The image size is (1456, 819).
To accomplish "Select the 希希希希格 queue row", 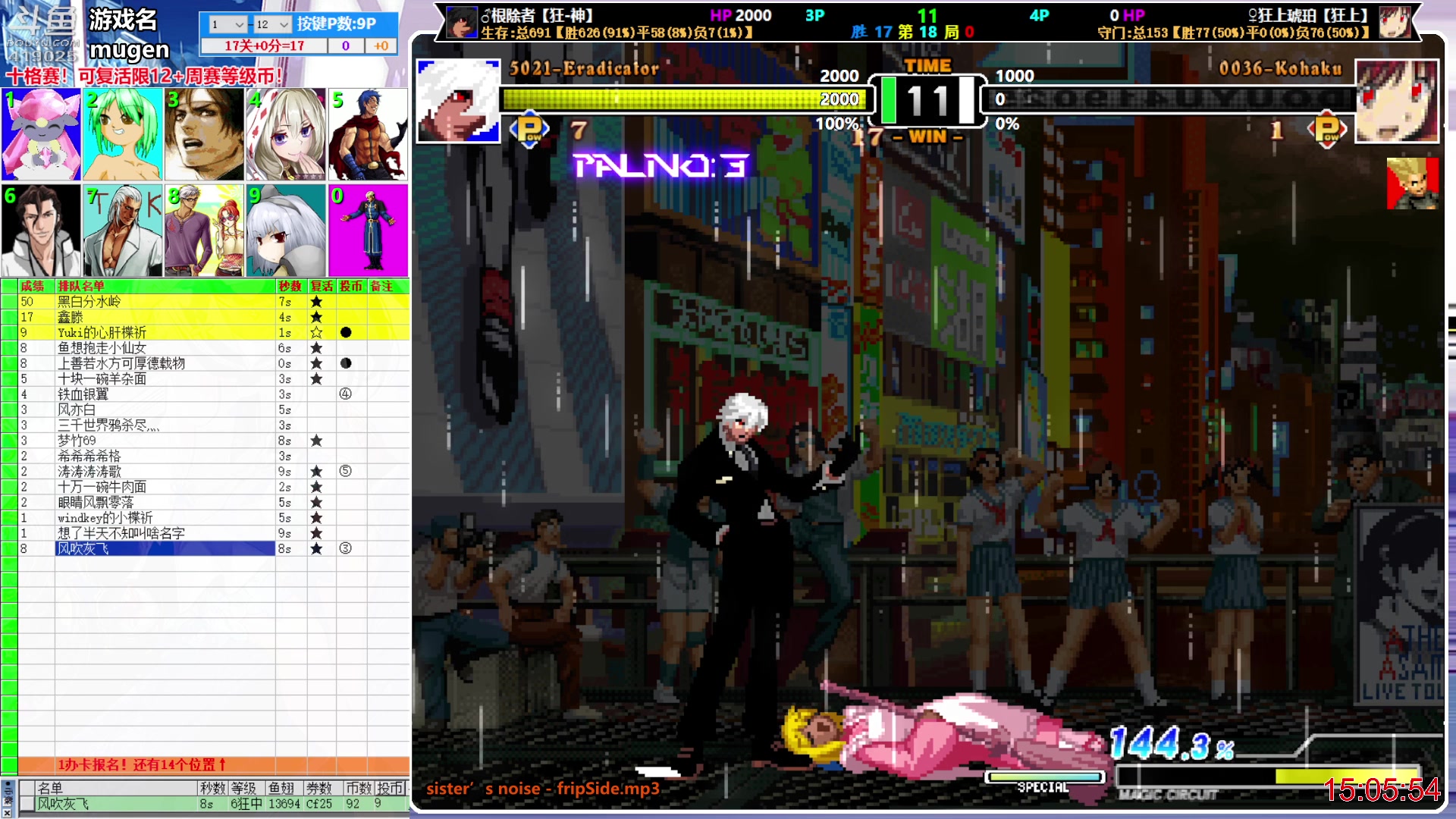I will click(x=165, y=456).
